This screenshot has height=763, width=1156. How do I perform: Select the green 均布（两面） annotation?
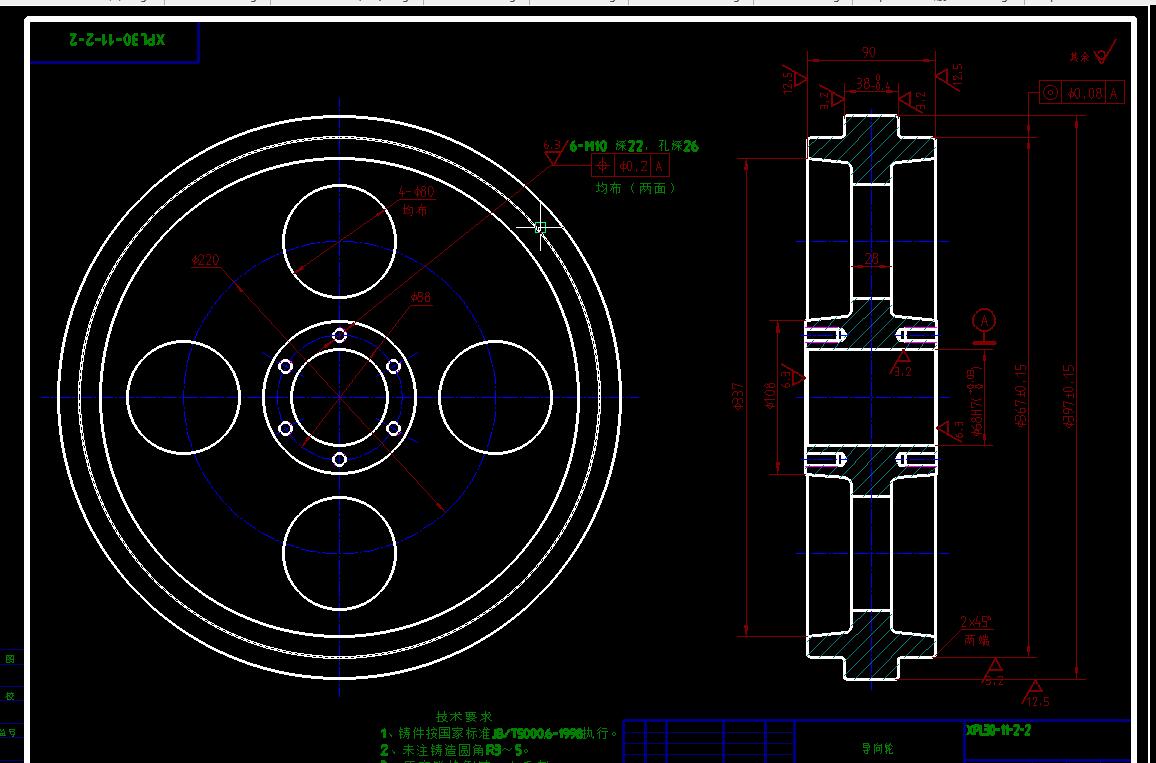coord(635,188)
